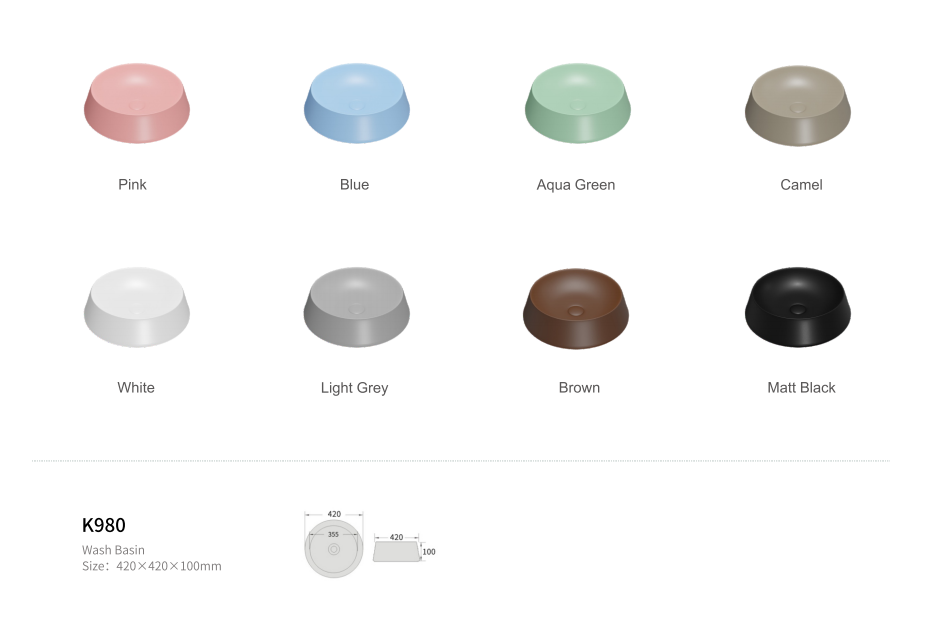939x620 pixels.
Task: Click the Light Grey text label
Action: [355, 388]
